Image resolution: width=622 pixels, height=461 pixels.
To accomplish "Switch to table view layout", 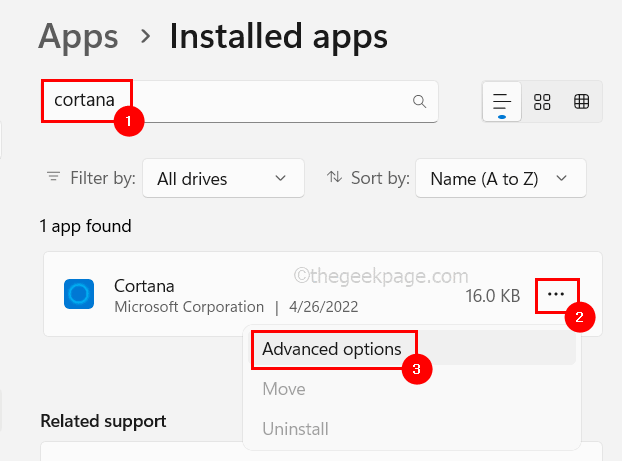I will (581, 102).
